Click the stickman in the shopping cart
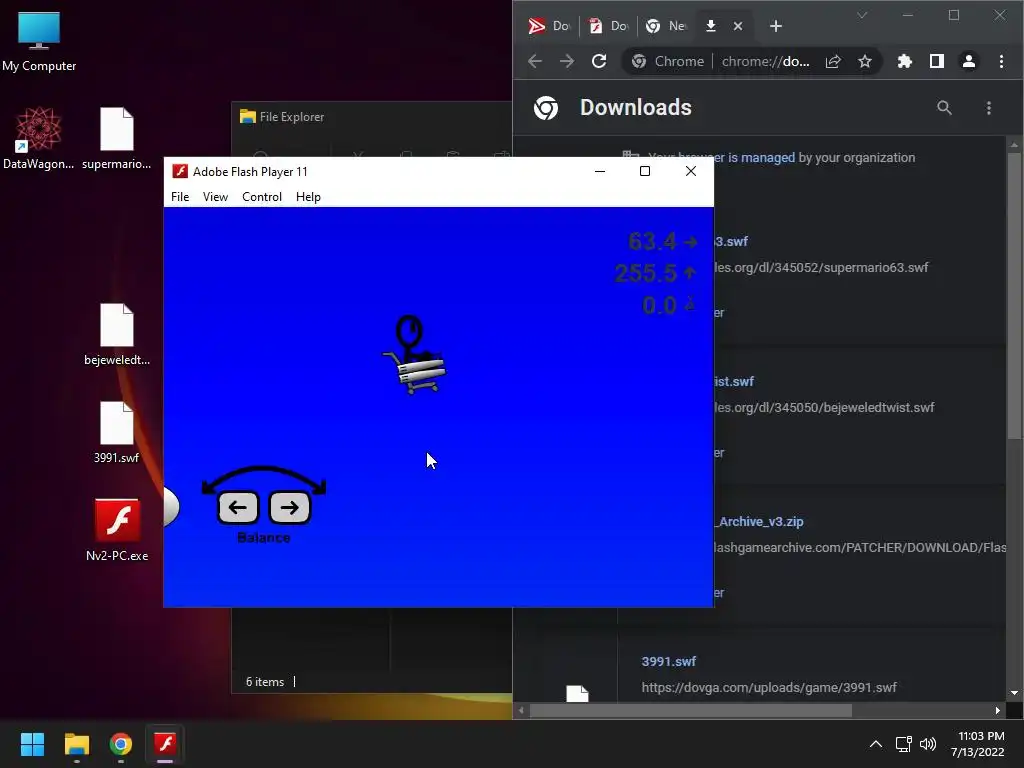 pyautogui.click(x=413, y=355)
